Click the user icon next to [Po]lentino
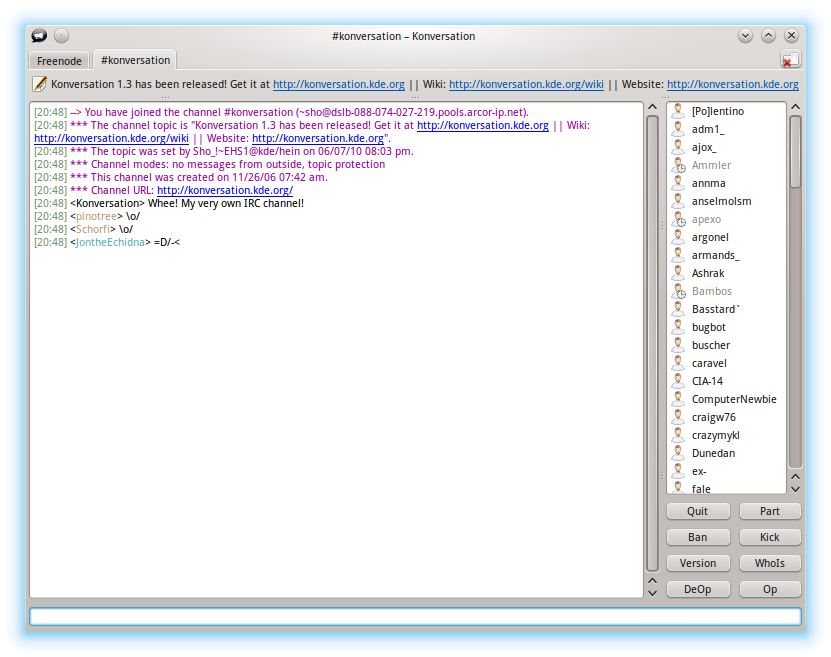831x657 pixels. (x=678, y=111)
